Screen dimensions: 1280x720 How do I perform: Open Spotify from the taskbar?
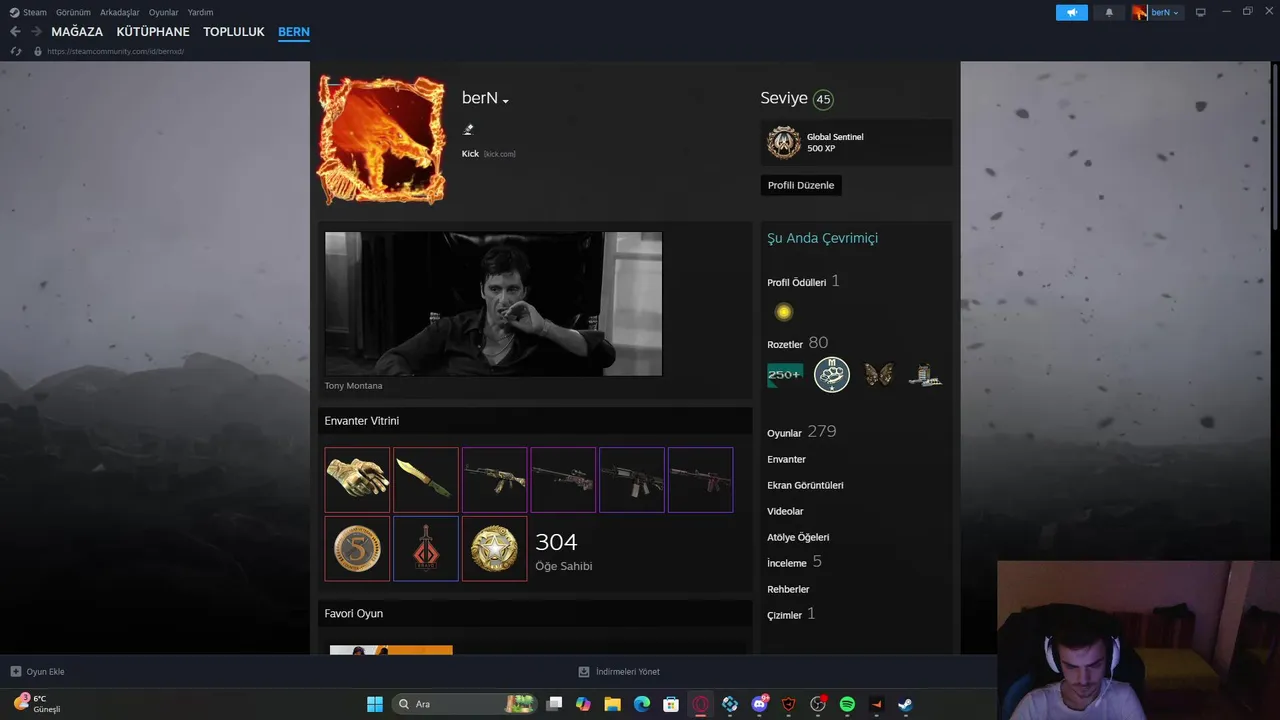coord(847,704)
